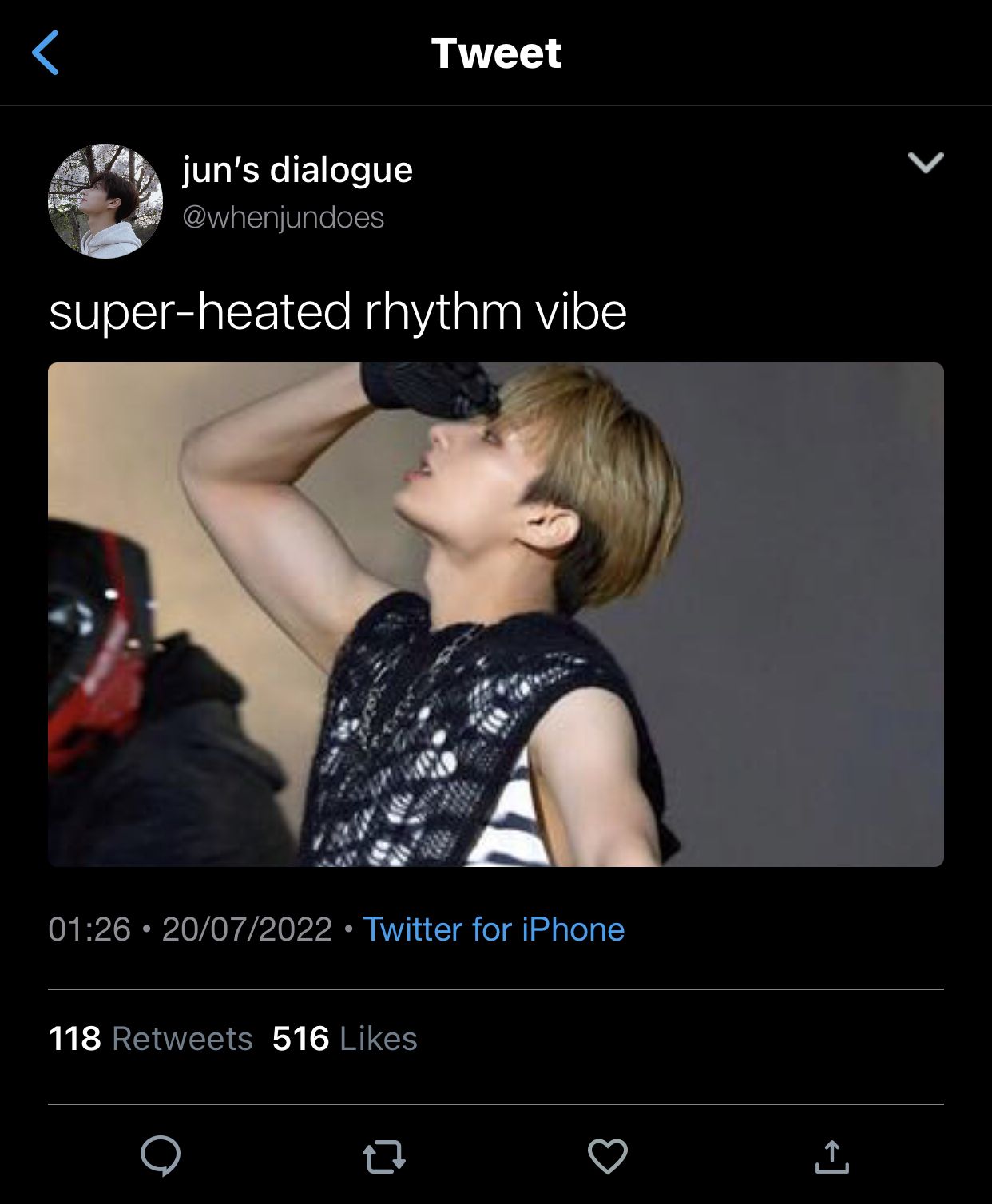
Task: Tap the black-gloved hand in the photo
Action: pos(430,390)
